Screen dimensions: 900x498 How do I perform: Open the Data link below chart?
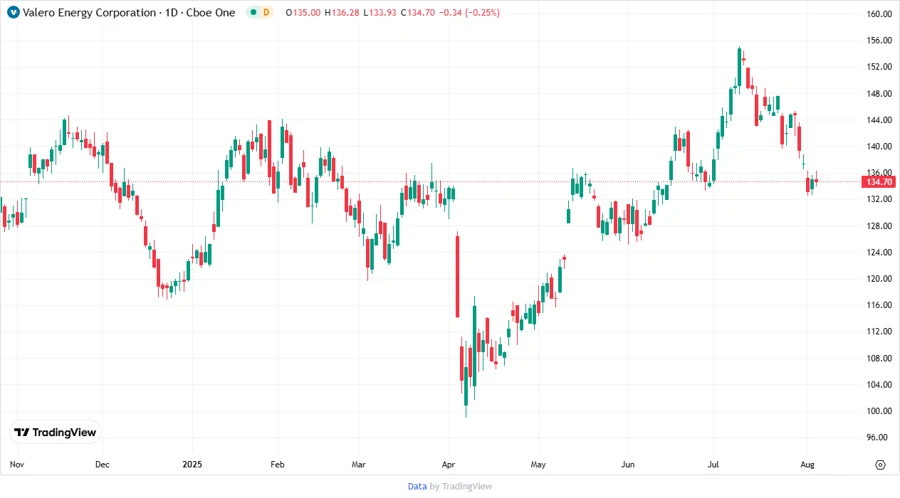tap(417, 486)
